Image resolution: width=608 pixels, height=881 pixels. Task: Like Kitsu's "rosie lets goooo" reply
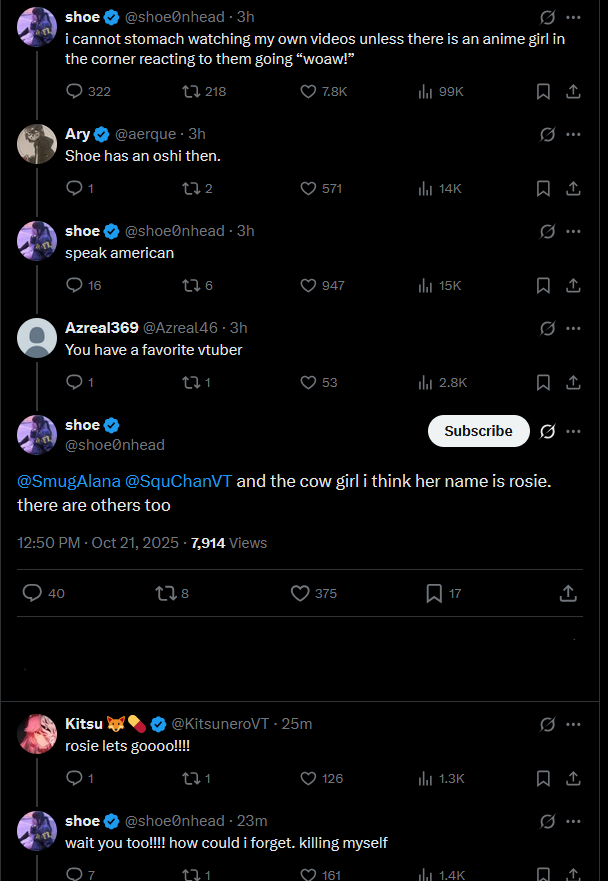coord(309,778)
